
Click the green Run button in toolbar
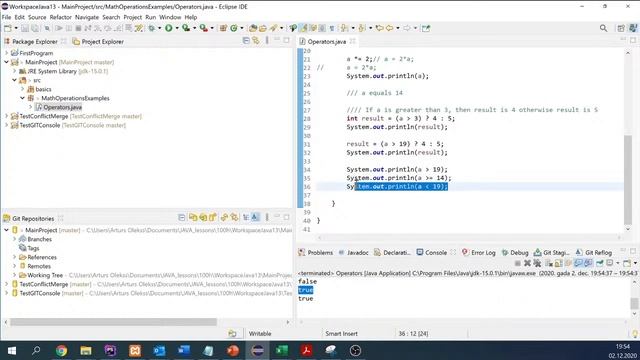tap(169, 28)
